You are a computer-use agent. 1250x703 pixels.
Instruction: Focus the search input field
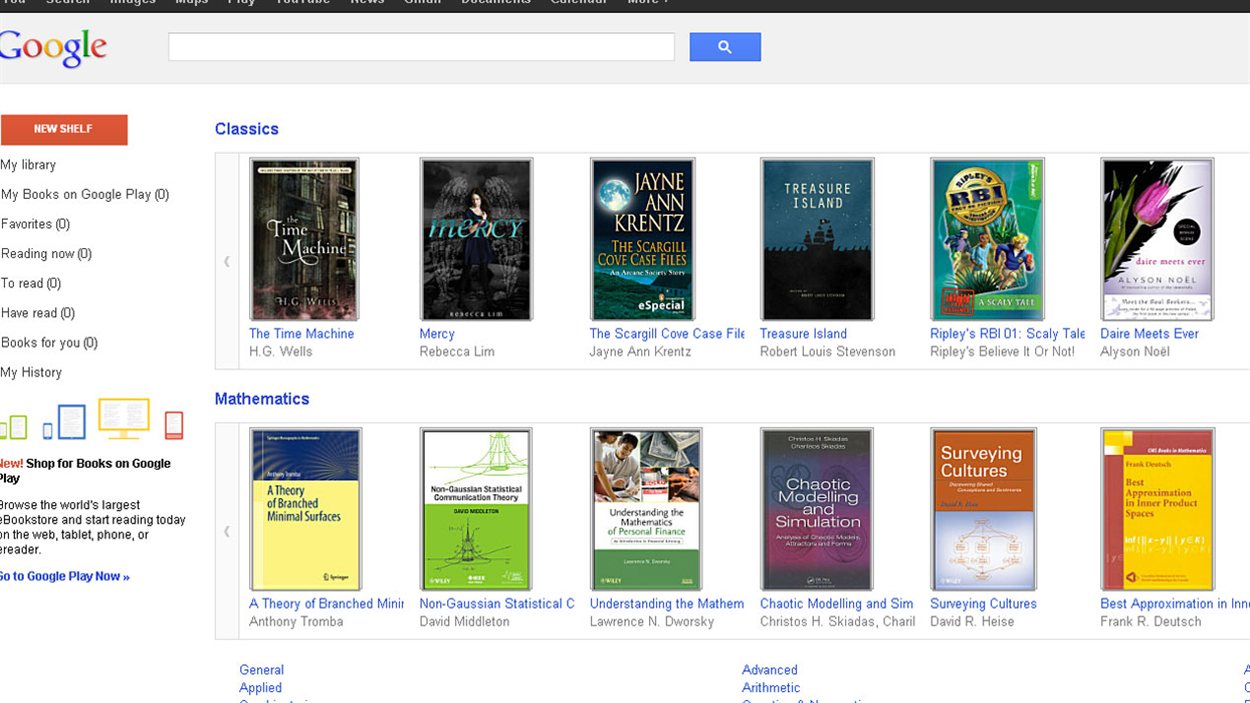[421, 47]
